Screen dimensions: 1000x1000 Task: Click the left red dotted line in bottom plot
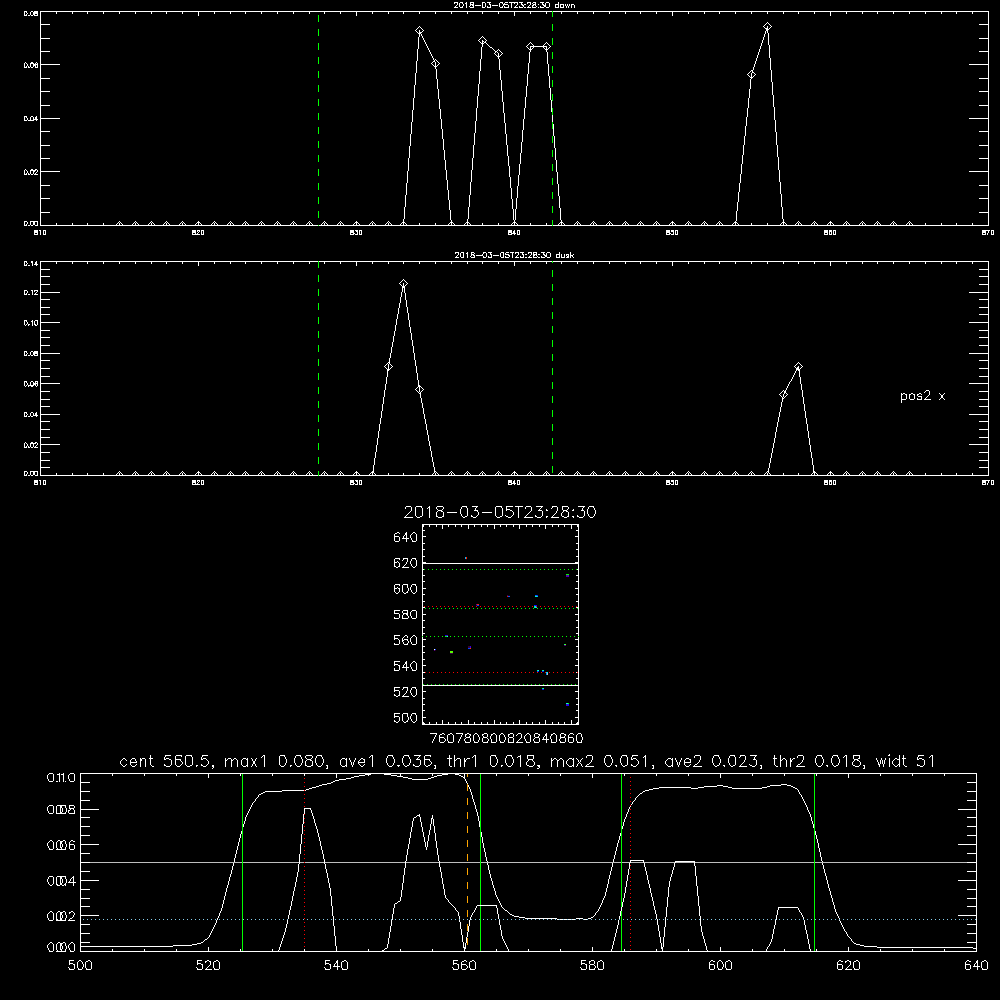(x=305, y=862)
